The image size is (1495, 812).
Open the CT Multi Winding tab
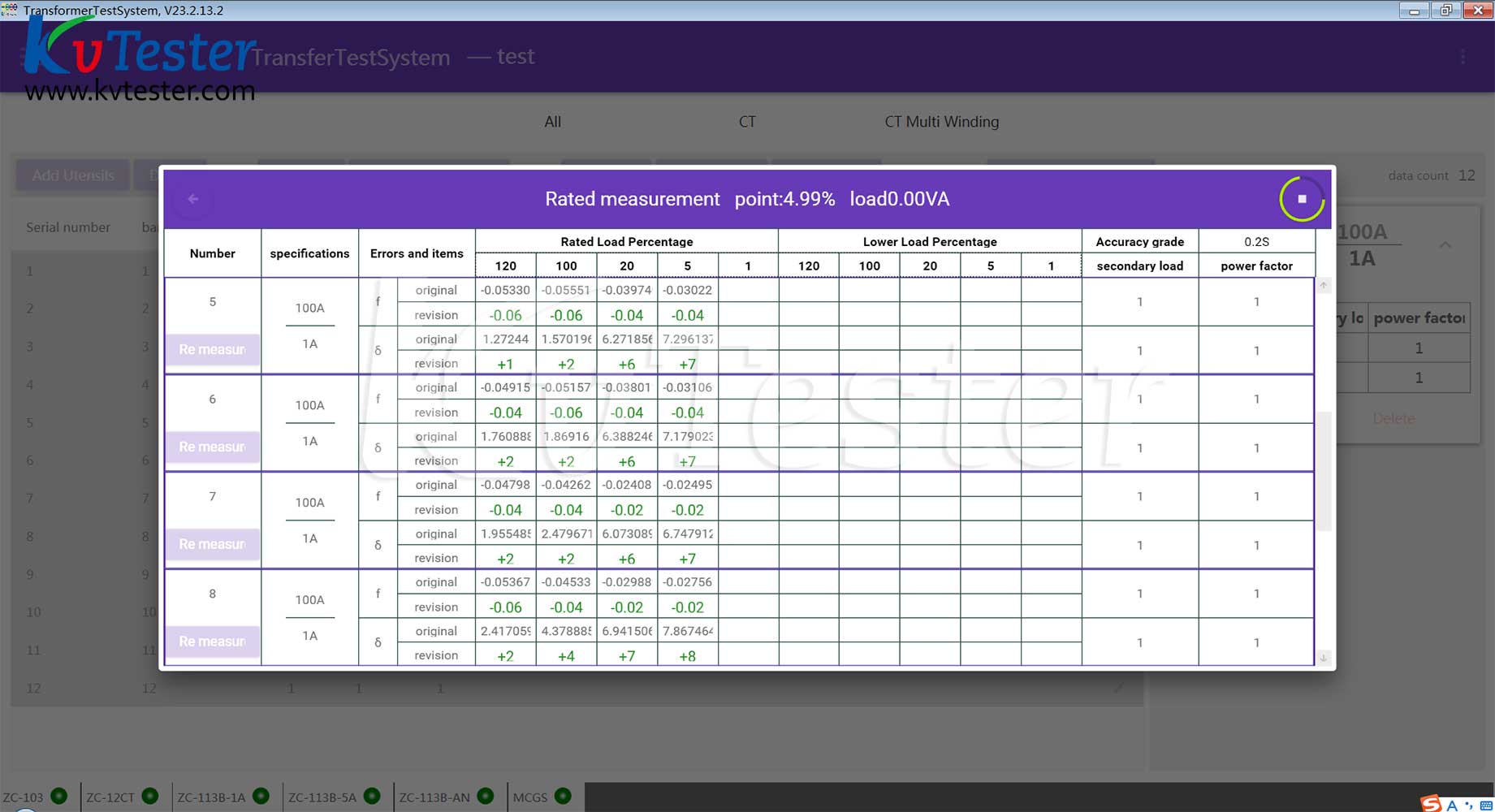(x=941, y=122)
